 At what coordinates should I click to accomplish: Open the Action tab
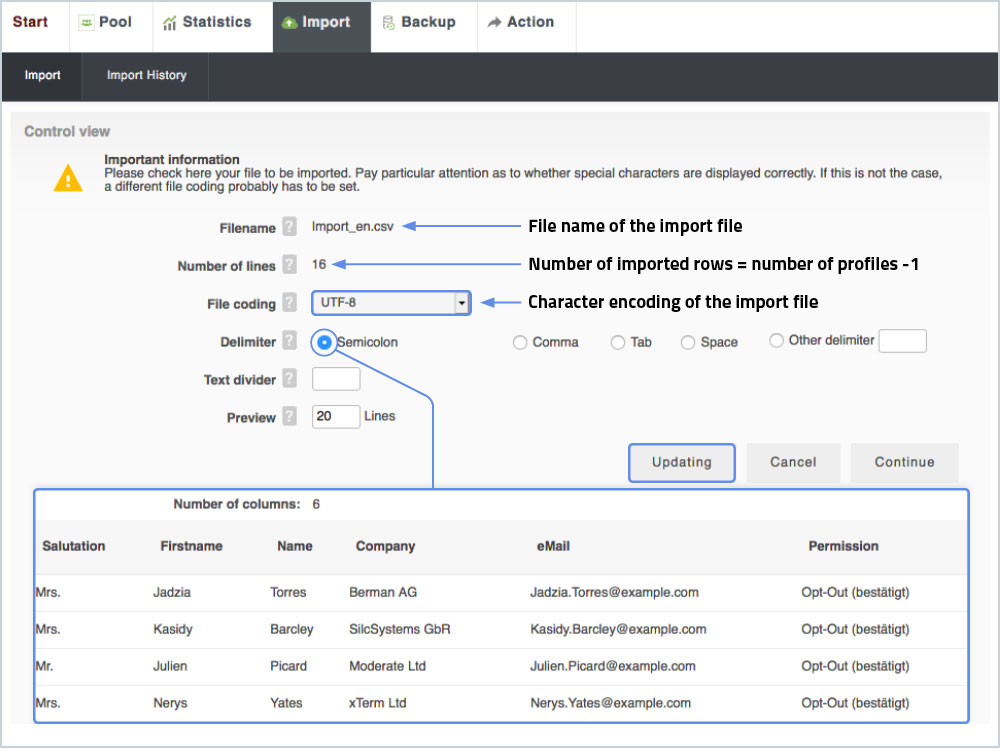(520, 22)
